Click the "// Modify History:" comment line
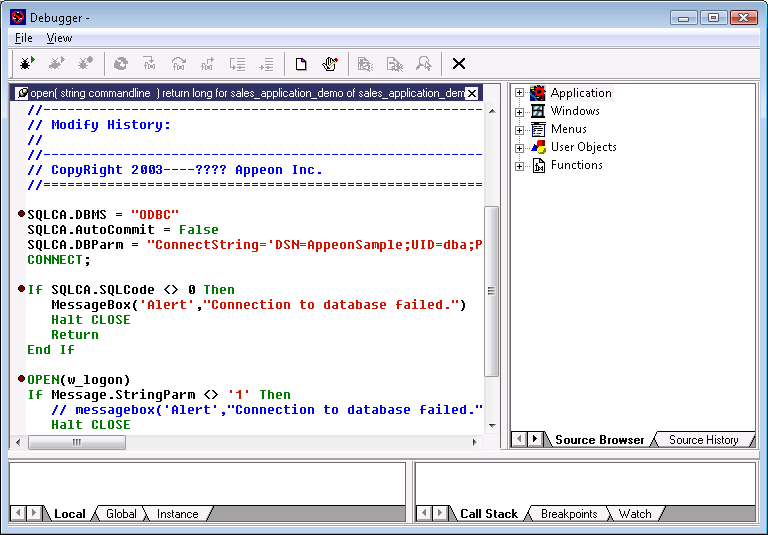This screenshot has height=535, width=768. click(x=99, y=125)
